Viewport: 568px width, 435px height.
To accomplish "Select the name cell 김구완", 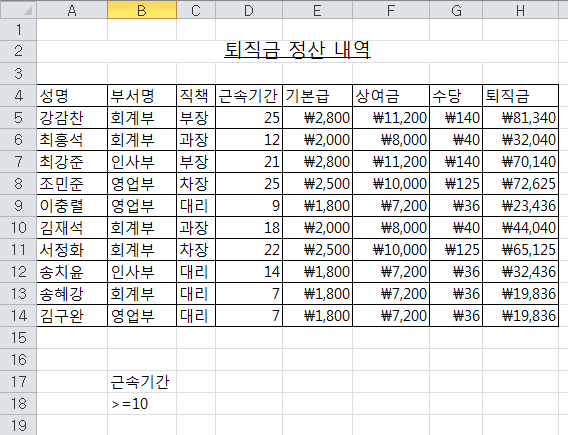I will 72,316.
